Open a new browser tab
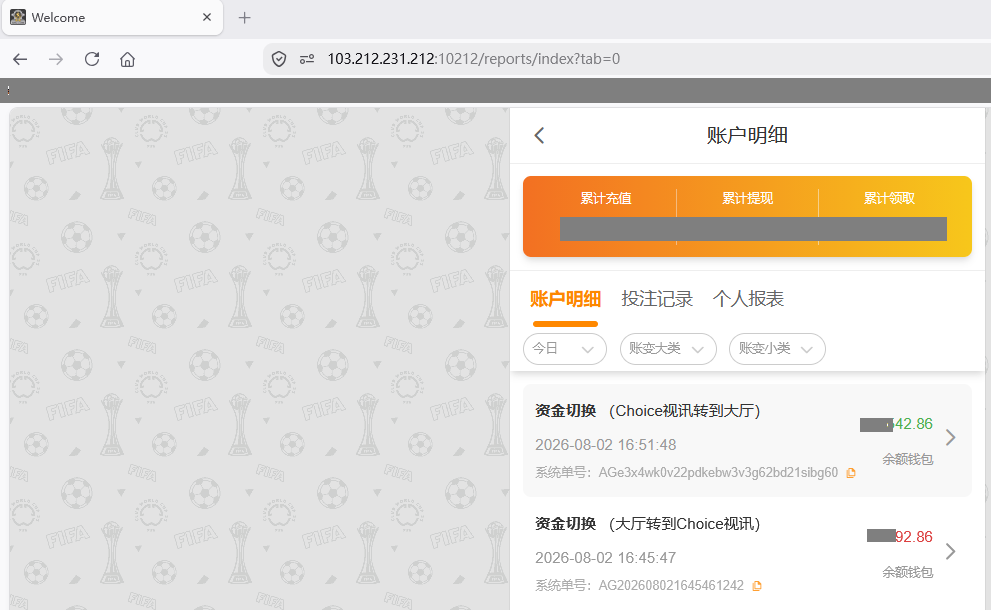The width and height of the screenshot is (991, 610). 245,18
